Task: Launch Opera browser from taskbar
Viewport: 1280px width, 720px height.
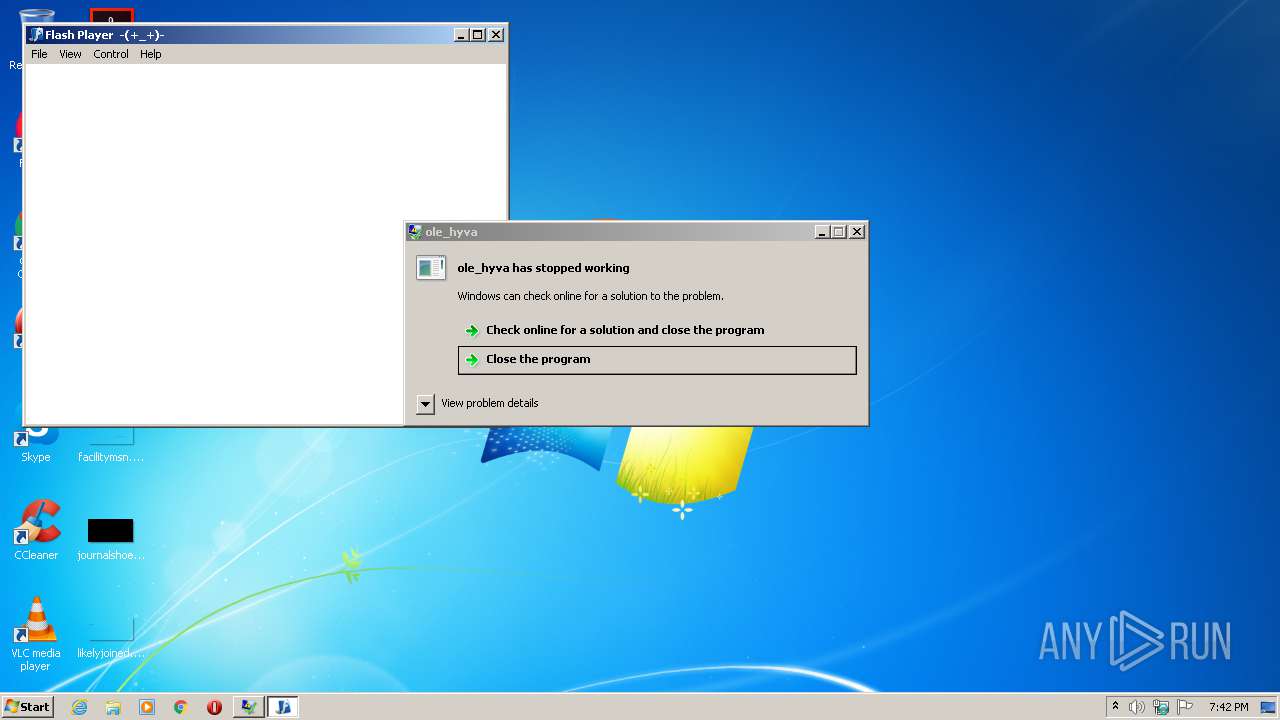Action: 214,707
